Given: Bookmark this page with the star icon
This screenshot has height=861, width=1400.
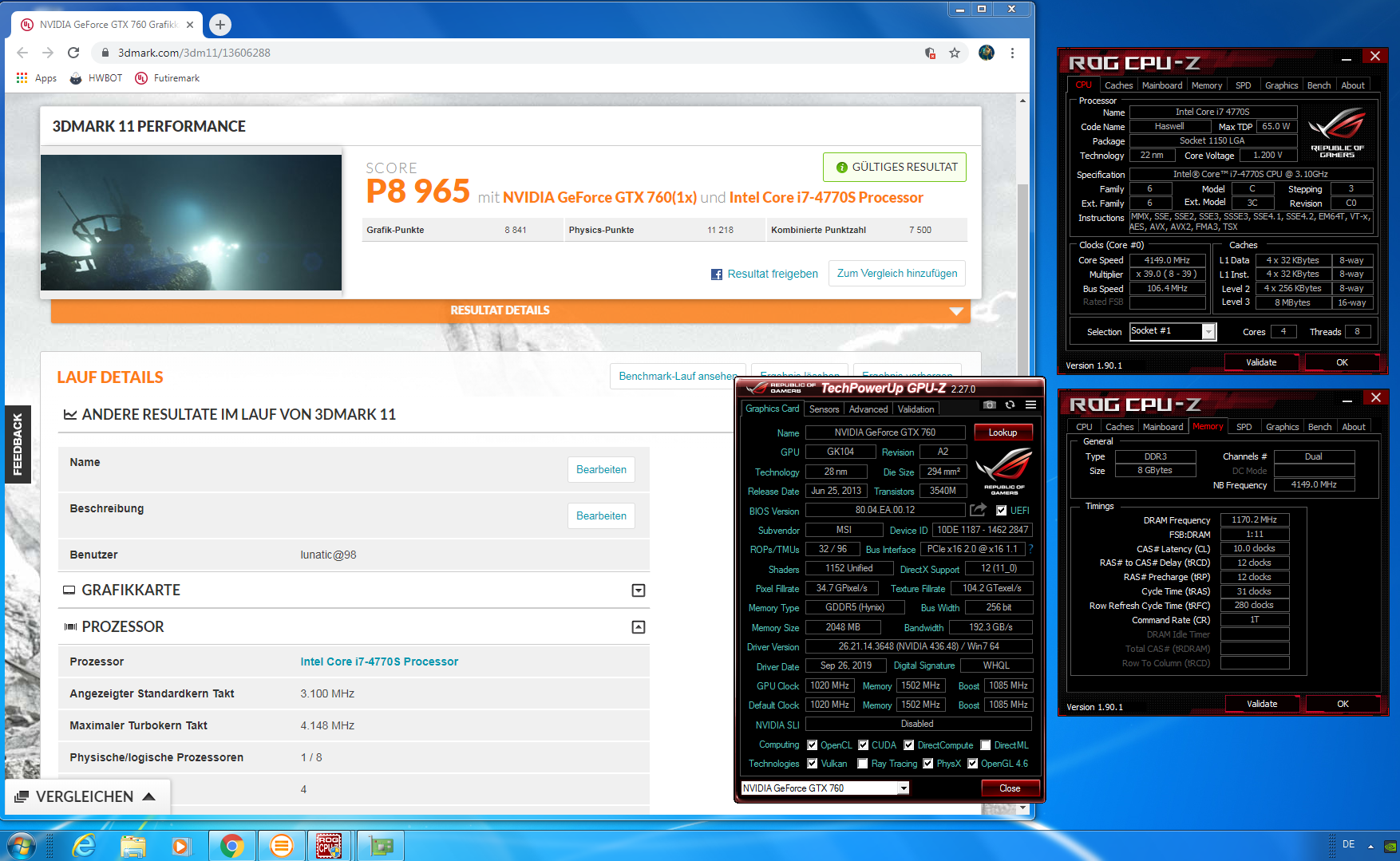Looking at the screenshot, I should click(955, 53).
